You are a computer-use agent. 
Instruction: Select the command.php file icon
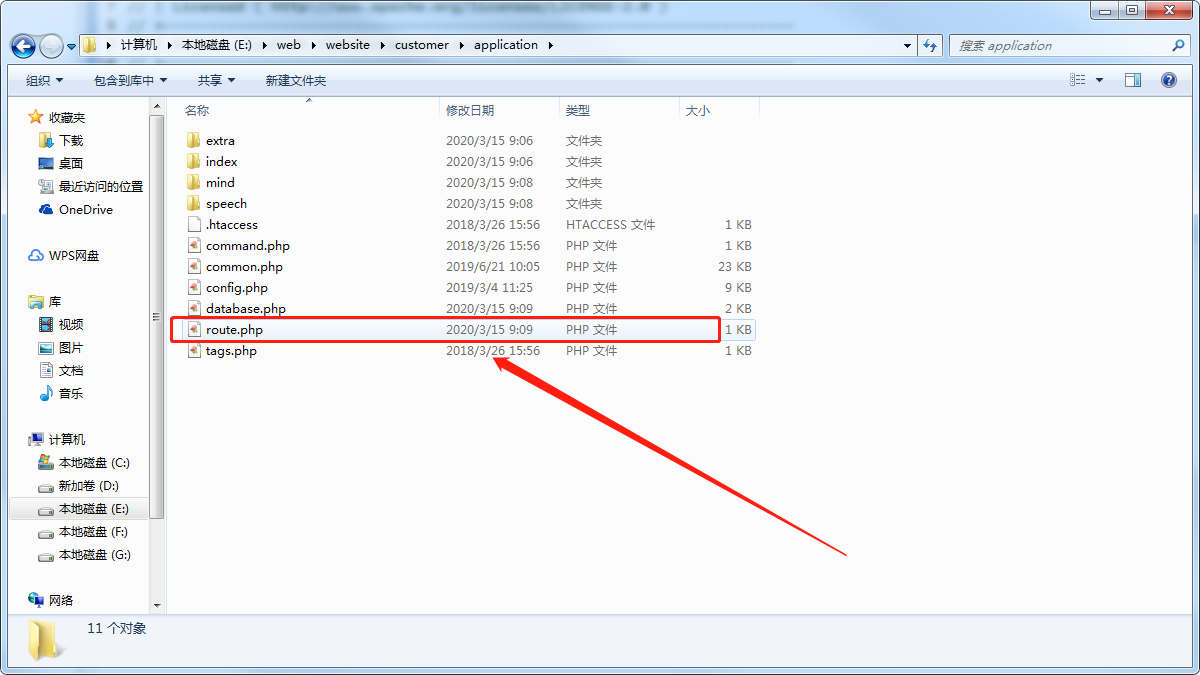coord(194,246)
